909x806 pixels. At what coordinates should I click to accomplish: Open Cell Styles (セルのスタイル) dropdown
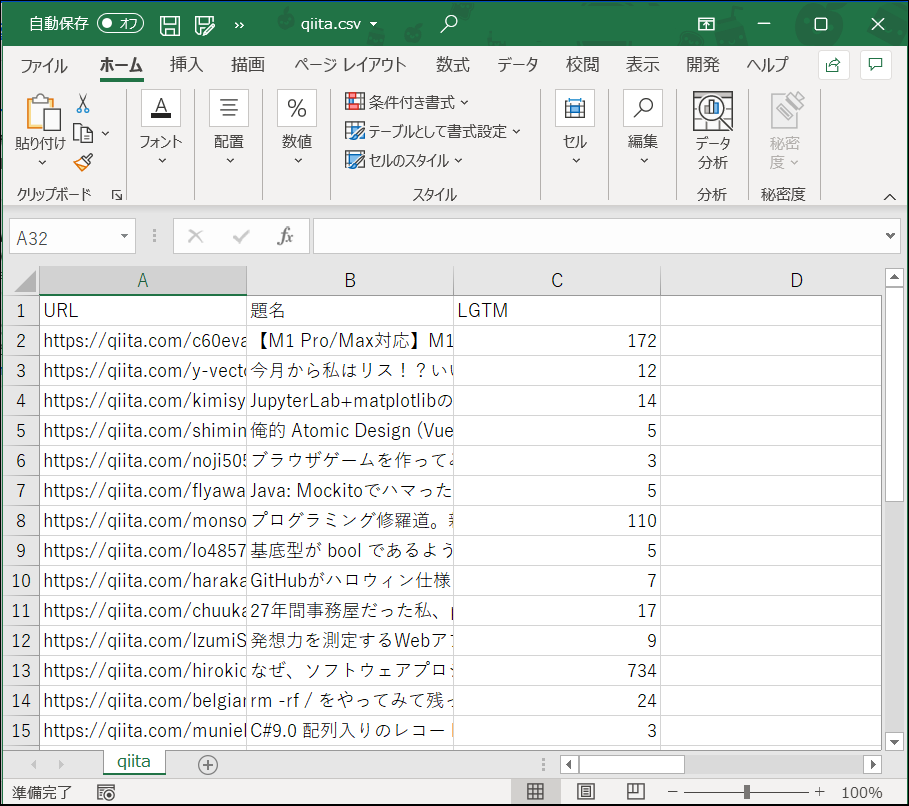click(x=403, y=160)
